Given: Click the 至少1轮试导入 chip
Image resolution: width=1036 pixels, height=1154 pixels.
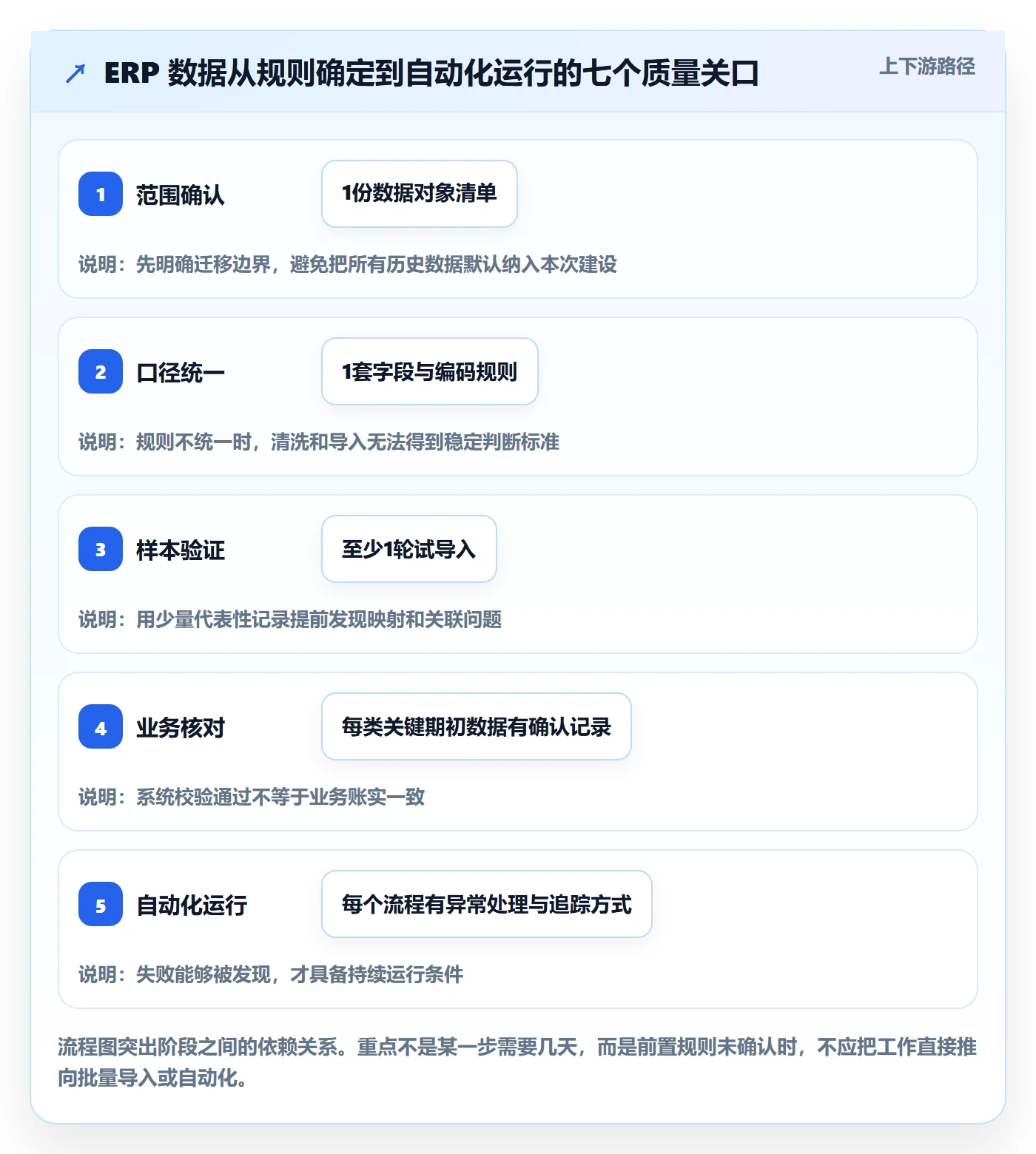Looking at the screenshot, I should 409,549.
